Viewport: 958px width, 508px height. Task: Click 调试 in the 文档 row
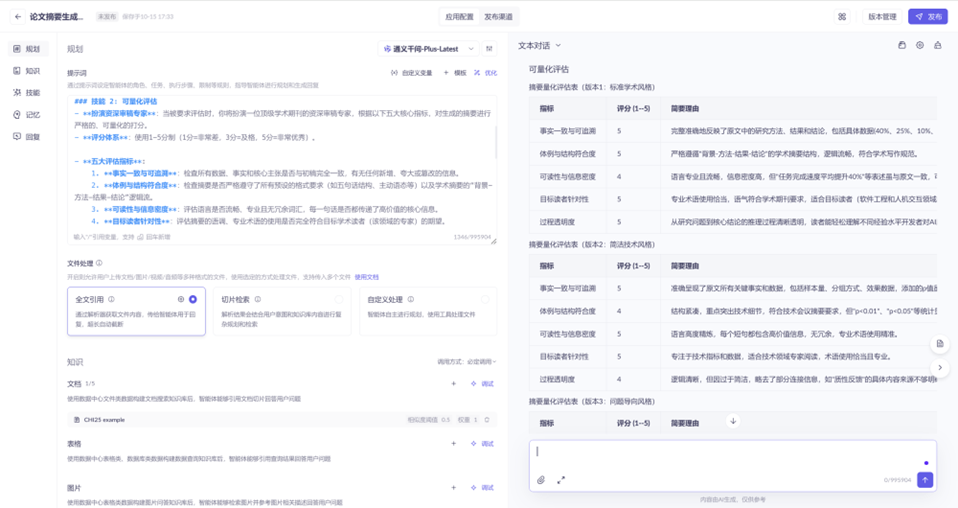[483, 384]
